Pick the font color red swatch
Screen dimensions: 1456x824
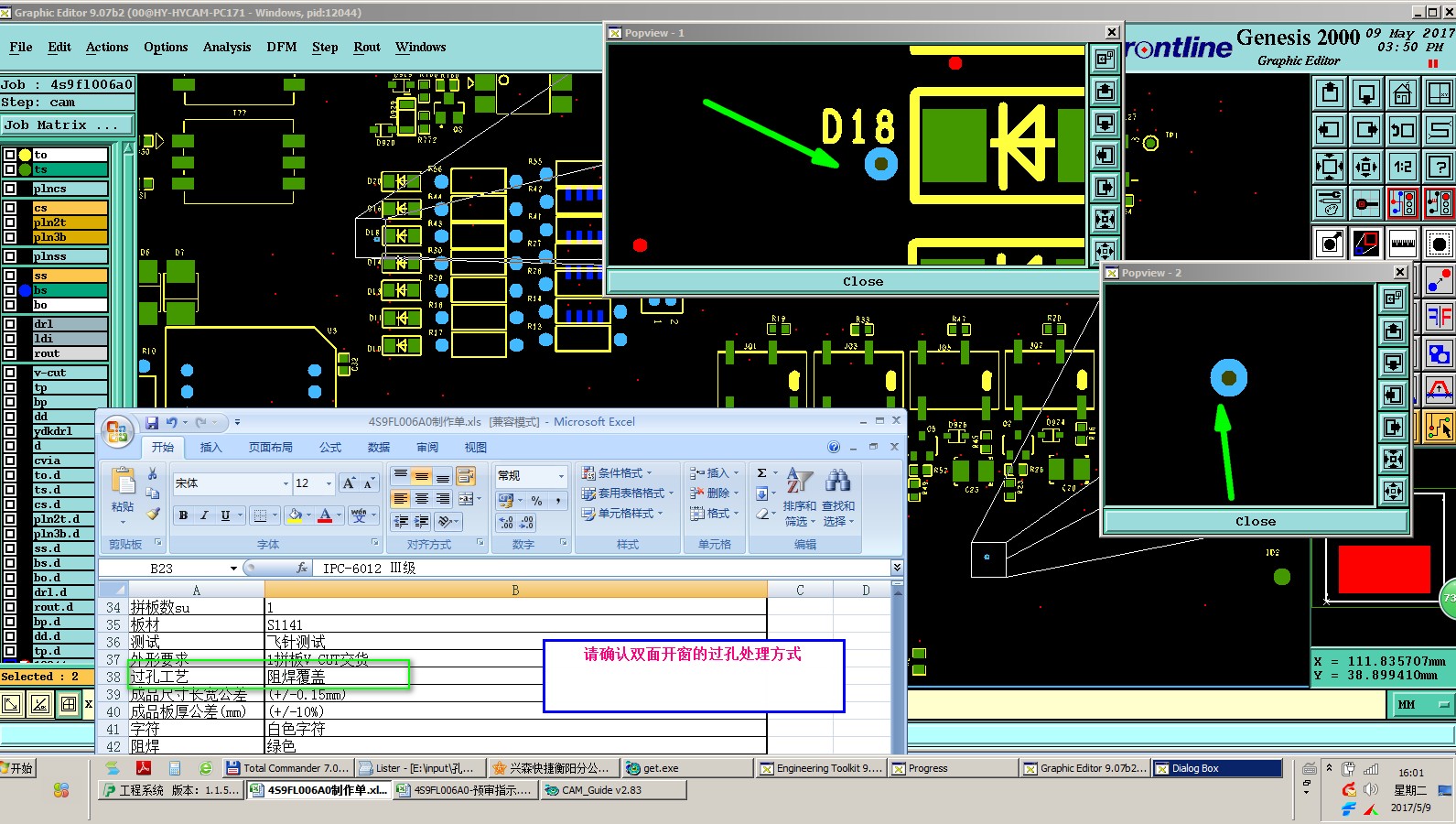point(325,516)
